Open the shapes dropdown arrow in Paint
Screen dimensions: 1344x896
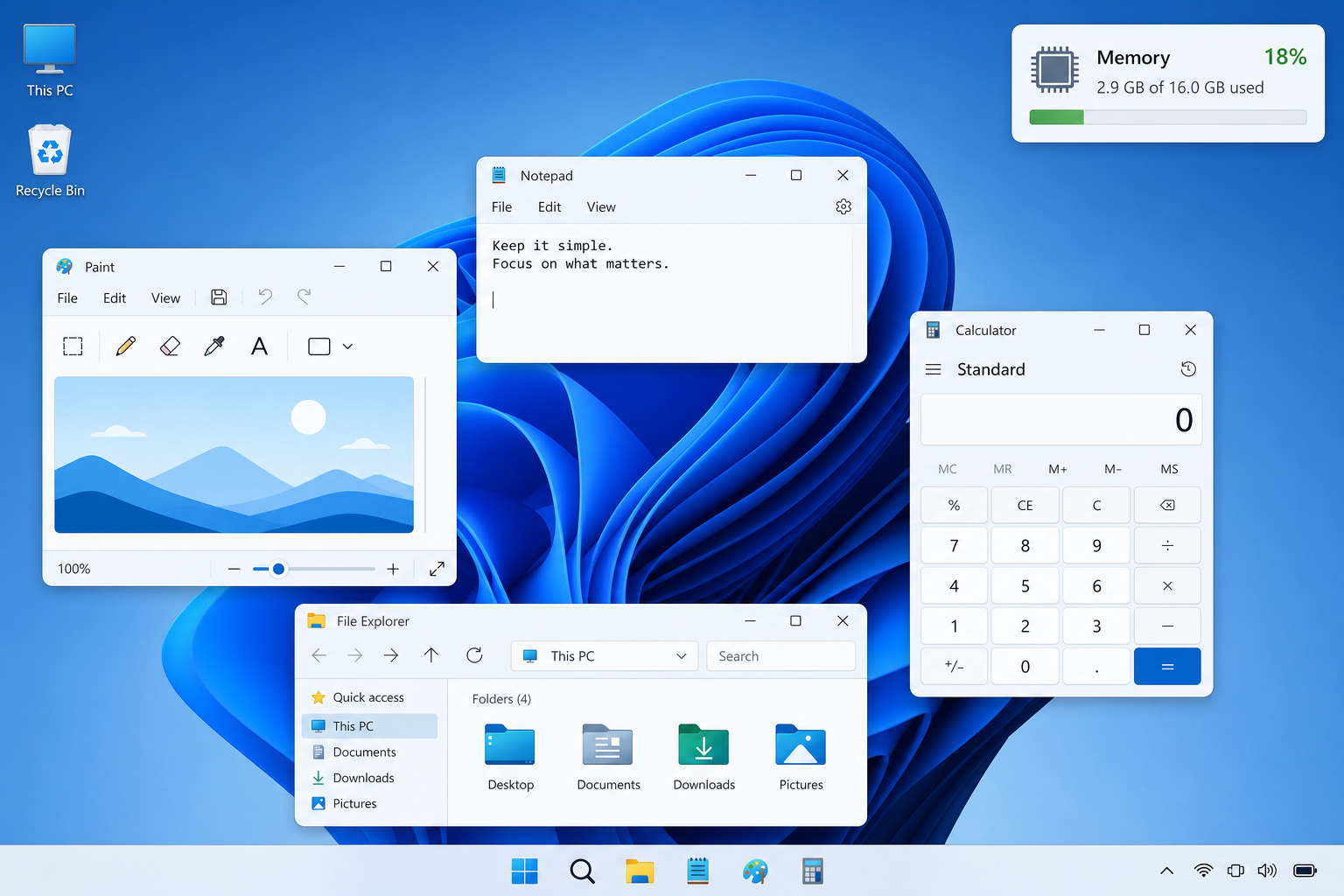click(x=347, y=346)
